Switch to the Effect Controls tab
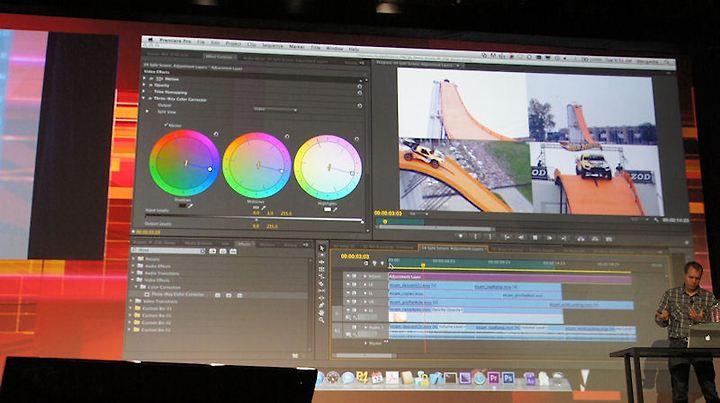Screen dimensions: 720x403 [219, 56]
